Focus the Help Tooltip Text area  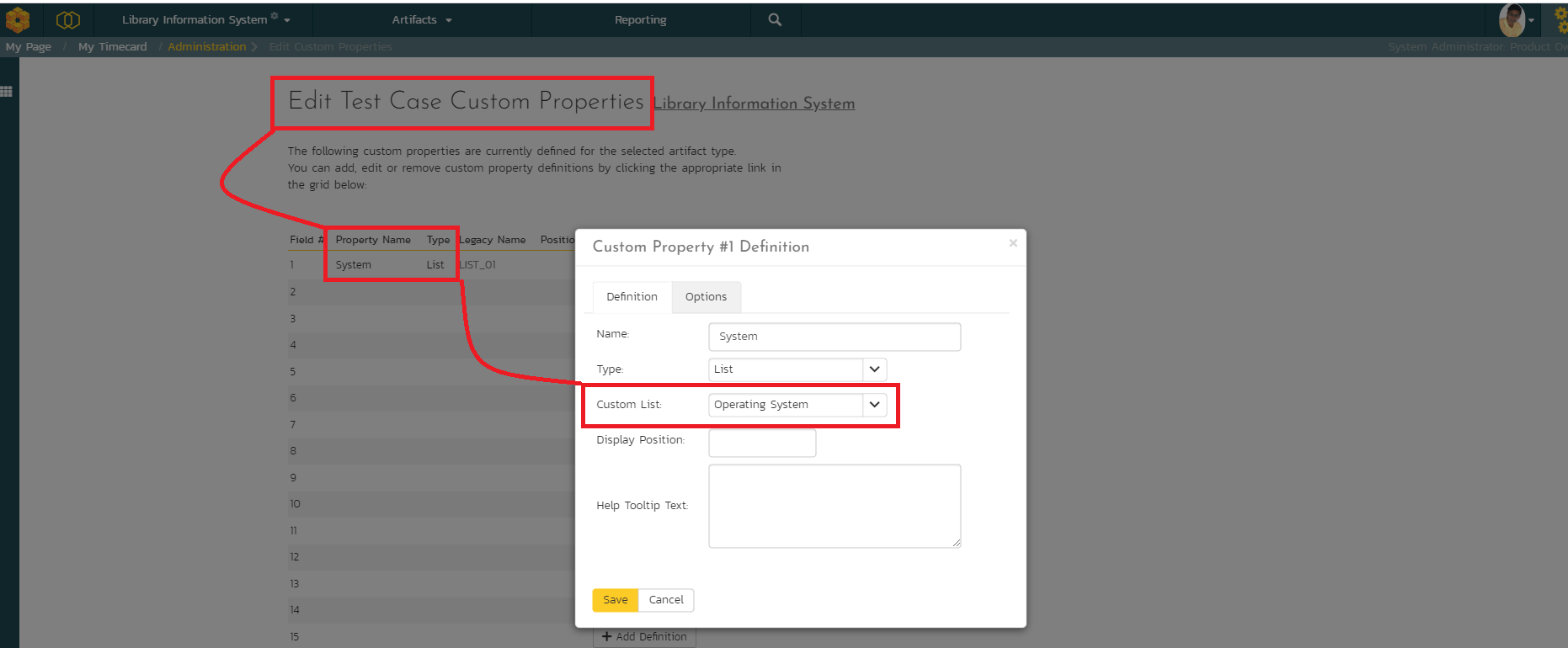(834, 506)
